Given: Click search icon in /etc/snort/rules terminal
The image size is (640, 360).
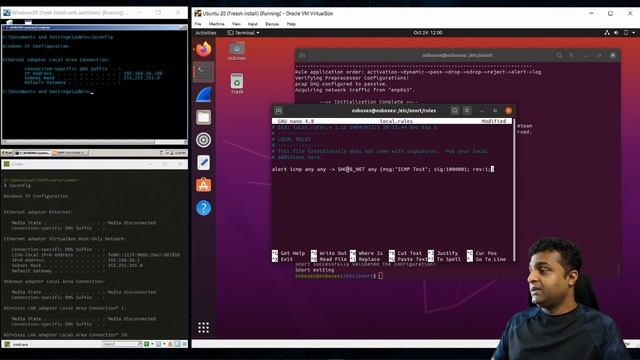Looking at the screenshot, I should [454, 111].
